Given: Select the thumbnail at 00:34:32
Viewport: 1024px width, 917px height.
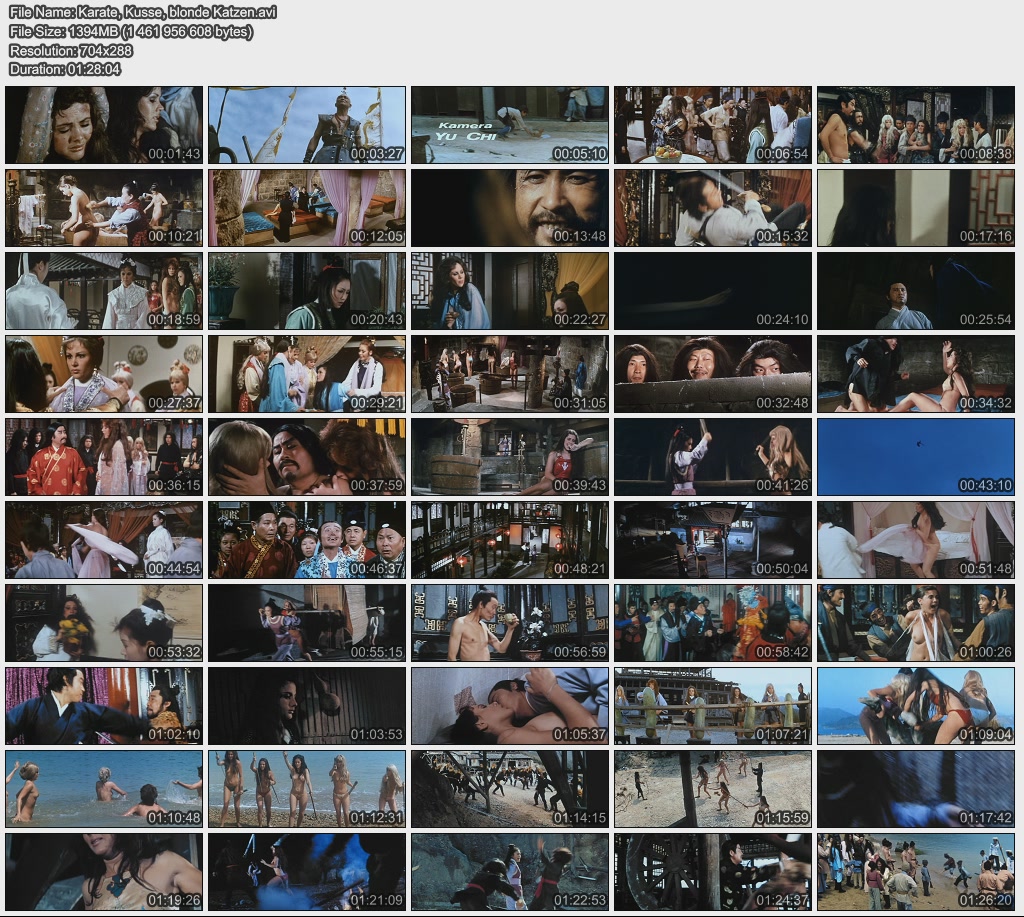Looking at the screenshot, I should coord(916,374).
